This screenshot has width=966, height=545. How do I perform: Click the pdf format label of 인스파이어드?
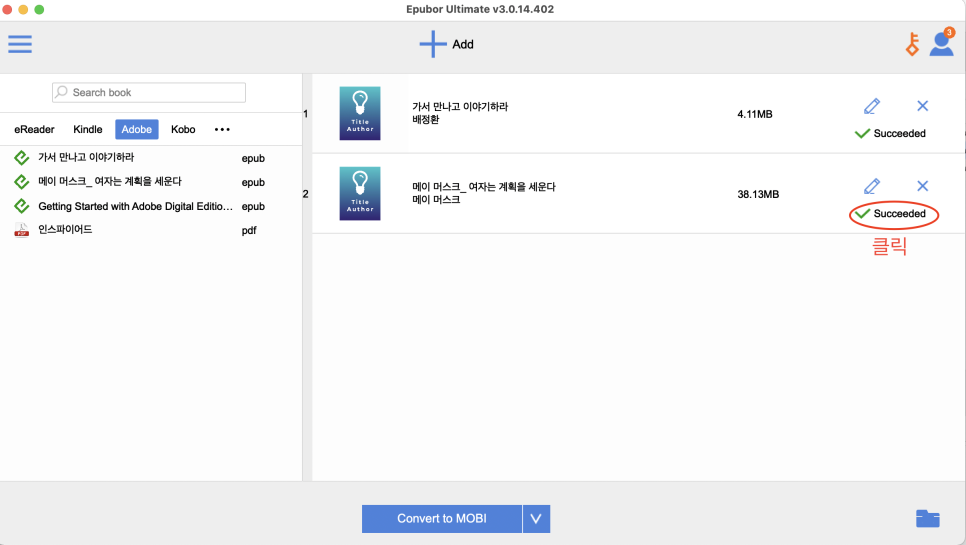(x=249, y=230)
